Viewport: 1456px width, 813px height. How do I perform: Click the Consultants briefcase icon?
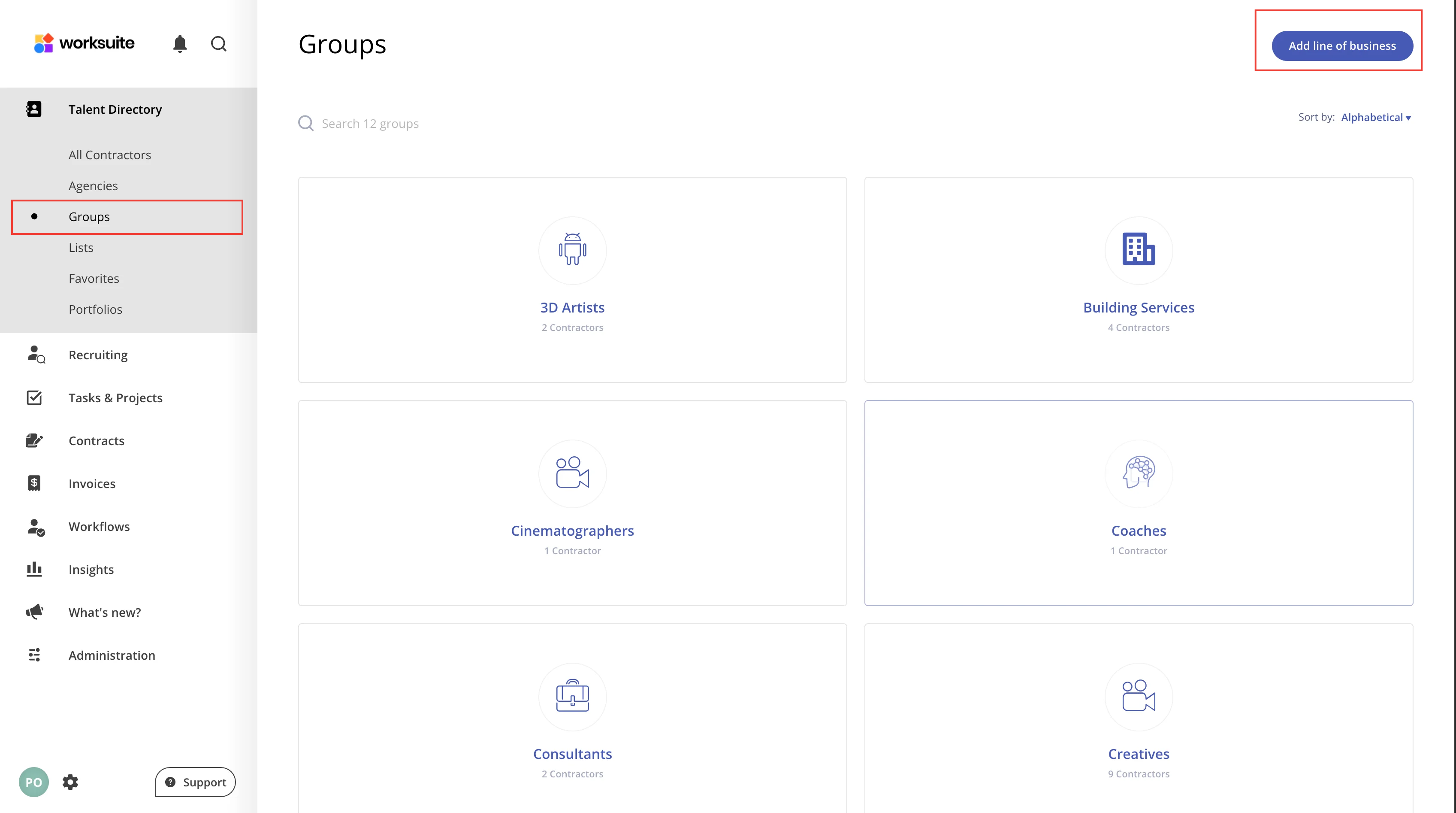click(572, 696)
